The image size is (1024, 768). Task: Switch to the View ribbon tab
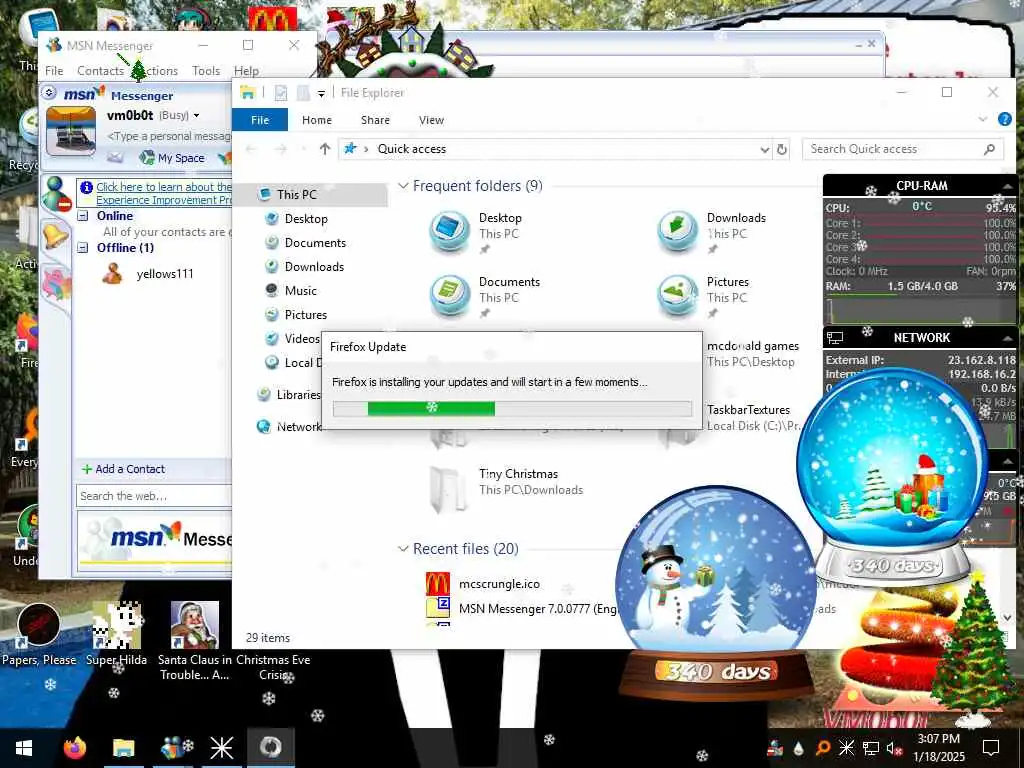[x=431, y=120]
